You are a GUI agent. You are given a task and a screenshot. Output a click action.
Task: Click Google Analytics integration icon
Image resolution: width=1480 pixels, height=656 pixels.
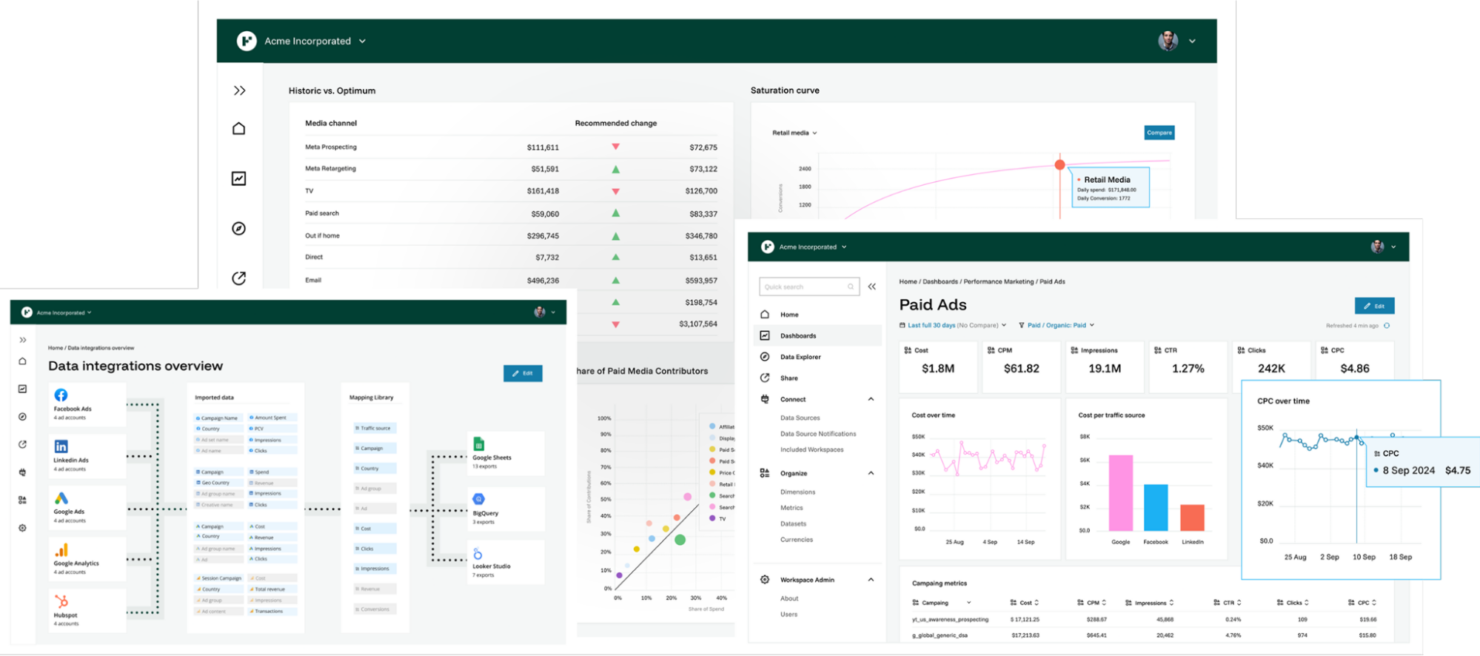(x=61, y=550)
